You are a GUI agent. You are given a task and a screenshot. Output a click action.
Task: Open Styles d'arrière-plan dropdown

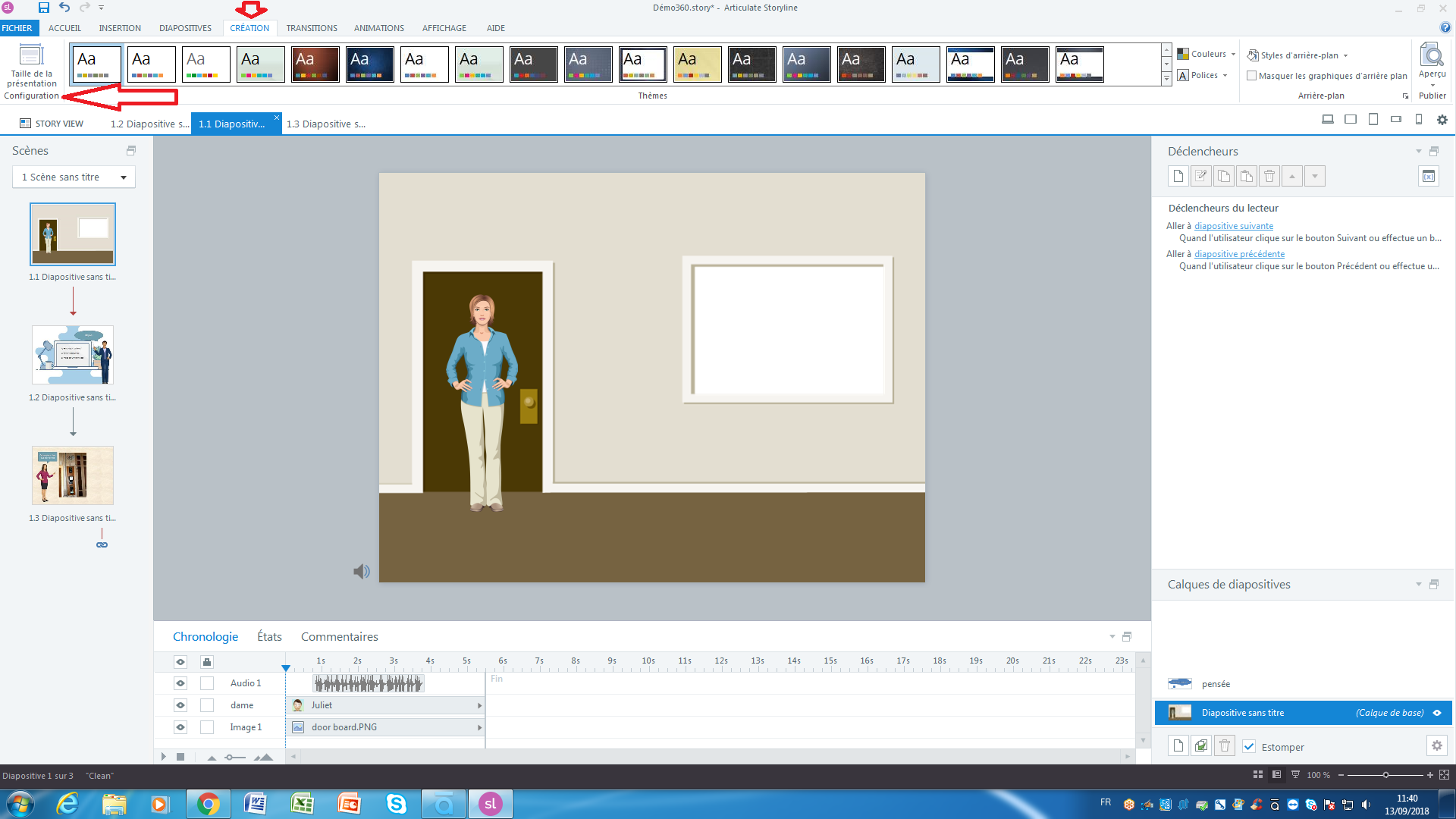1298,55
